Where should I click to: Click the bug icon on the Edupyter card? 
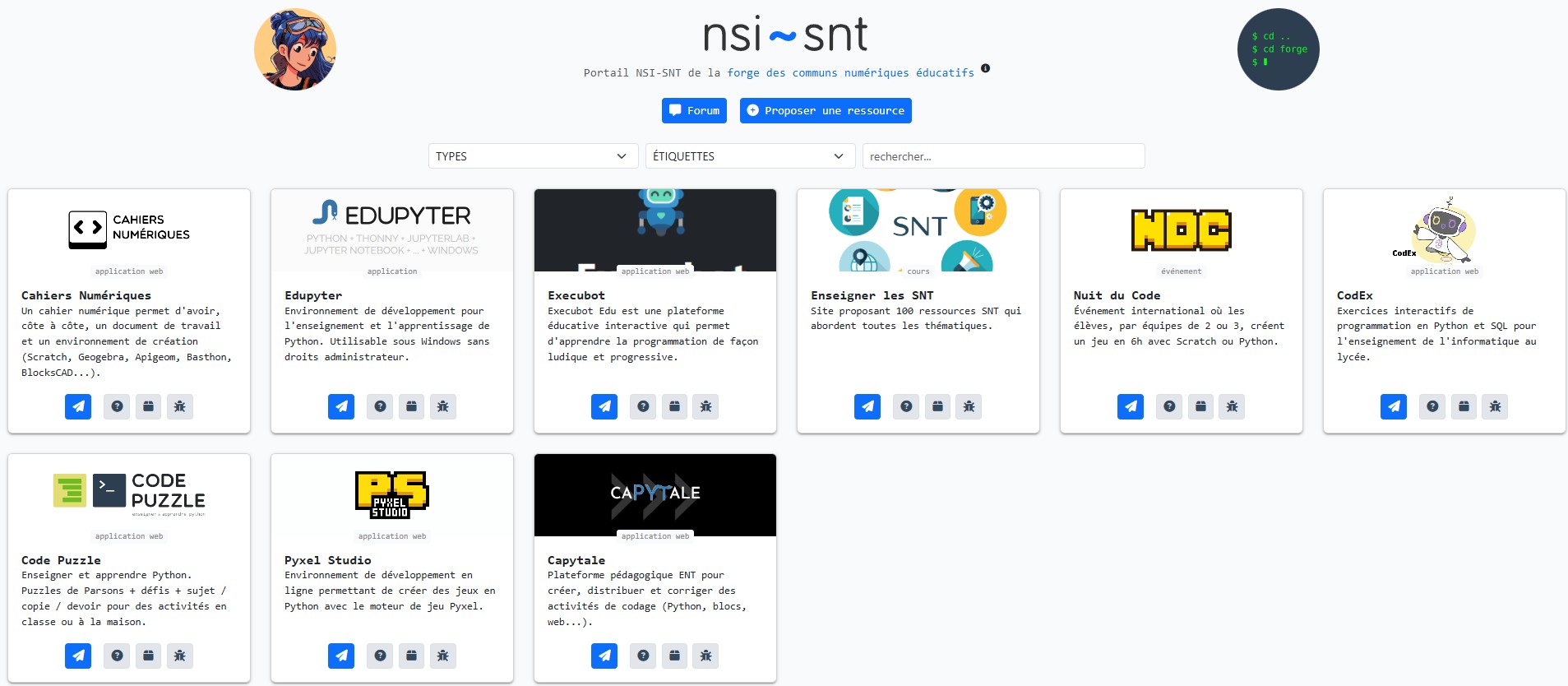pos(443,406)
